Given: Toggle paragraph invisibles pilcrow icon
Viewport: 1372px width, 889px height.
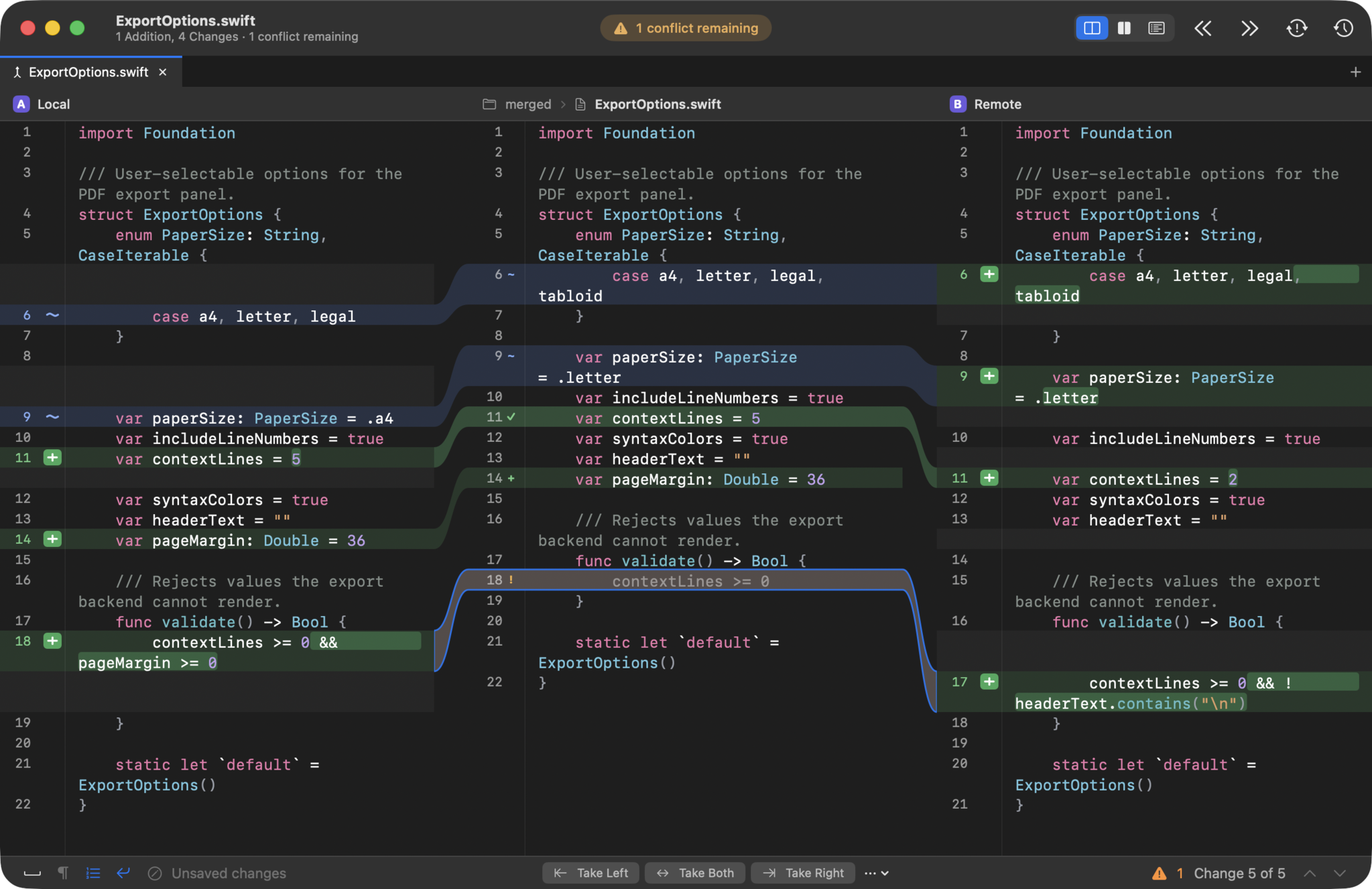Looking at the screenshot, I should [63, 872].
